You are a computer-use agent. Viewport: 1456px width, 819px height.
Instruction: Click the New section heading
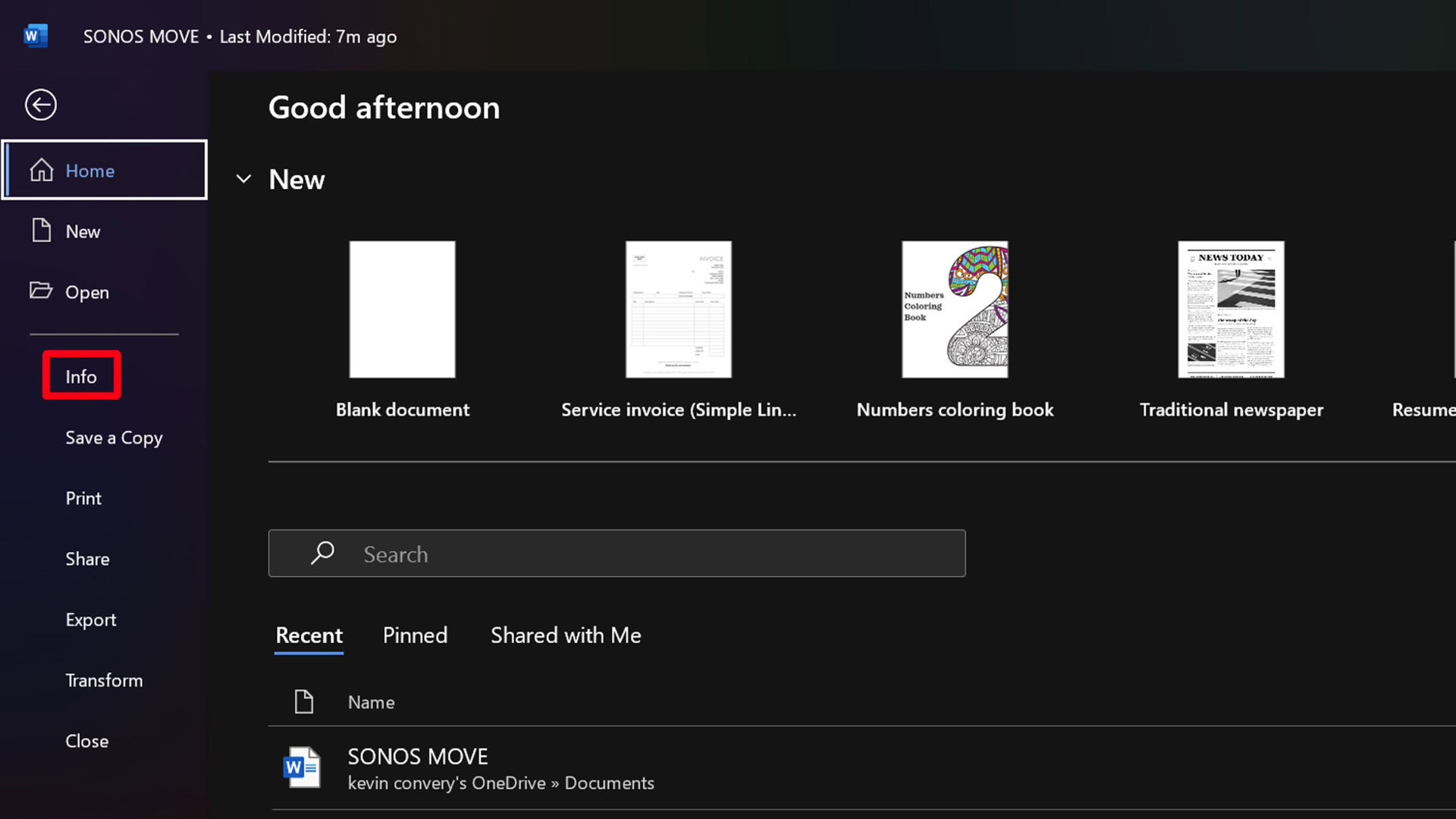tap(297, 180)
